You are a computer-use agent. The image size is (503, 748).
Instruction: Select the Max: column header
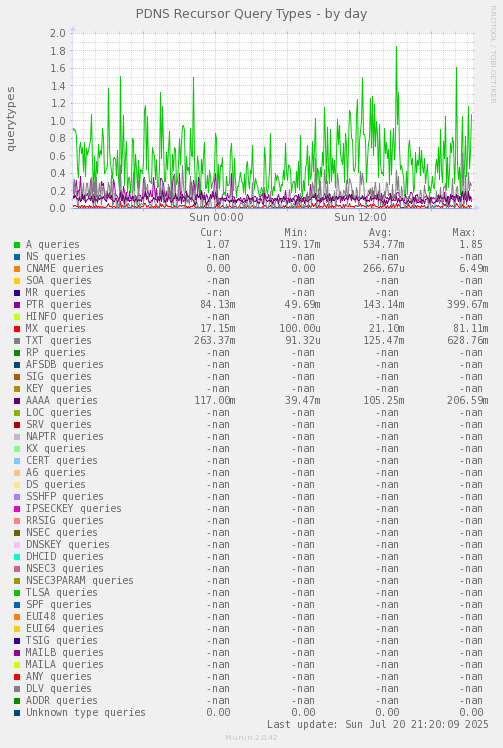[x=464, y=232]
